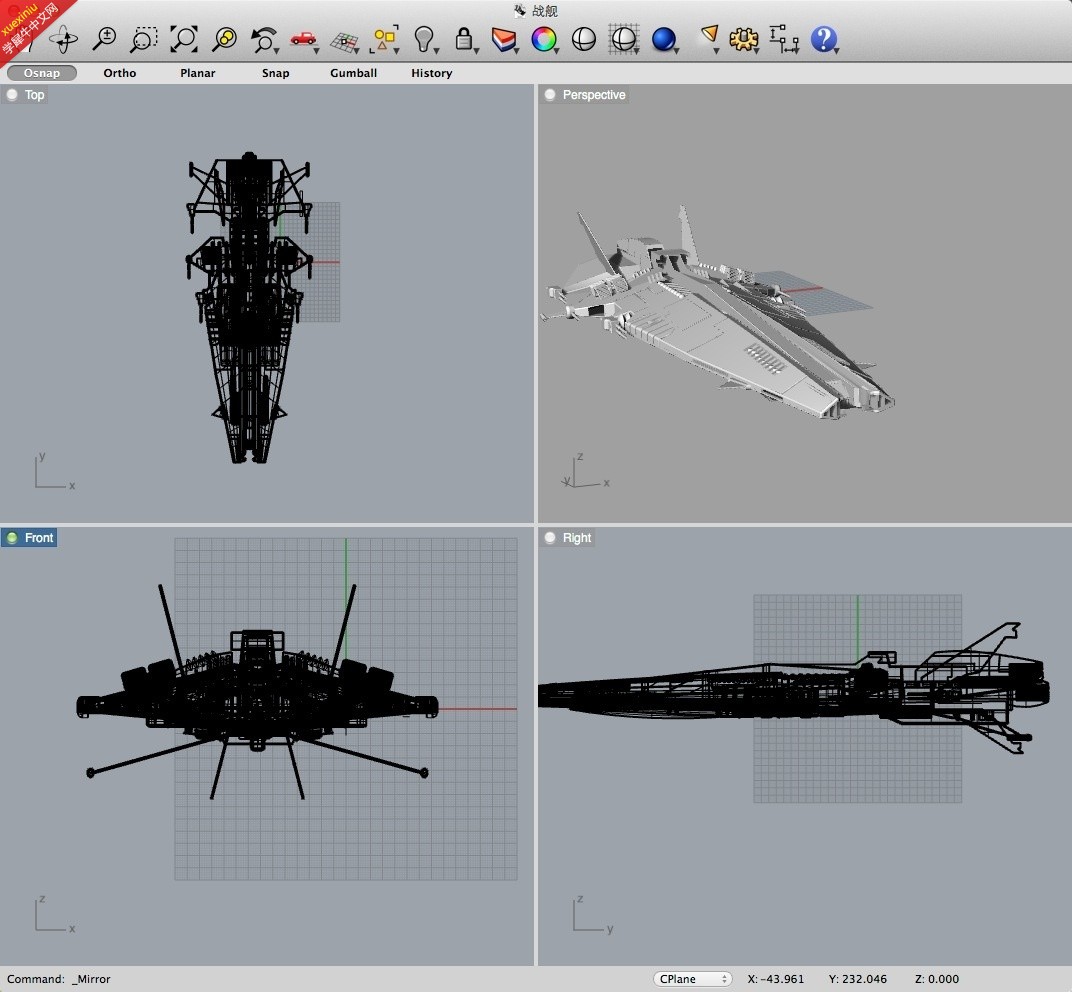
Task: Open the red car Set View tool
Action: [304, 40]
